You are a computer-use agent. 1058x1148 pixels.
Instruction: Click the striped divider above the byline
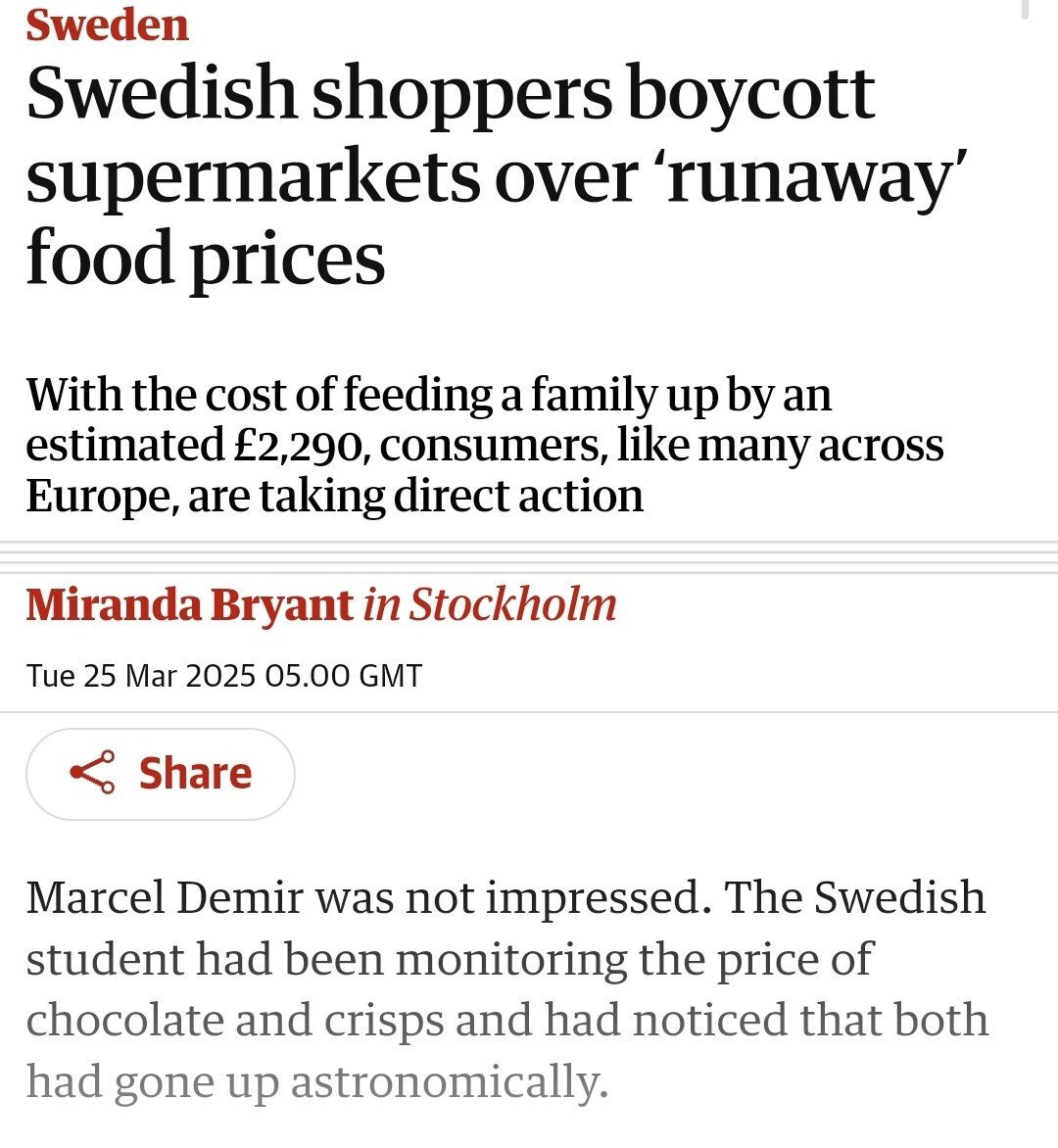529,556
